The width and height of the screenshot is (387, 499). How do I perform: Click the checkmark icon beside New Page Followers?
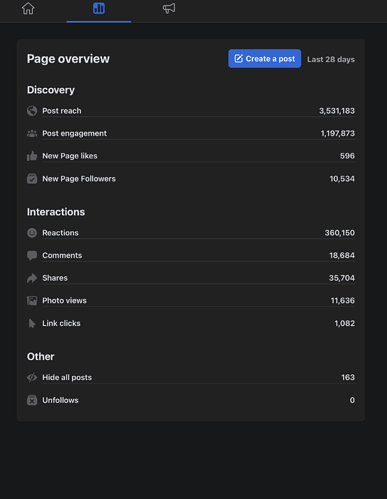click(x=32, y=179)
